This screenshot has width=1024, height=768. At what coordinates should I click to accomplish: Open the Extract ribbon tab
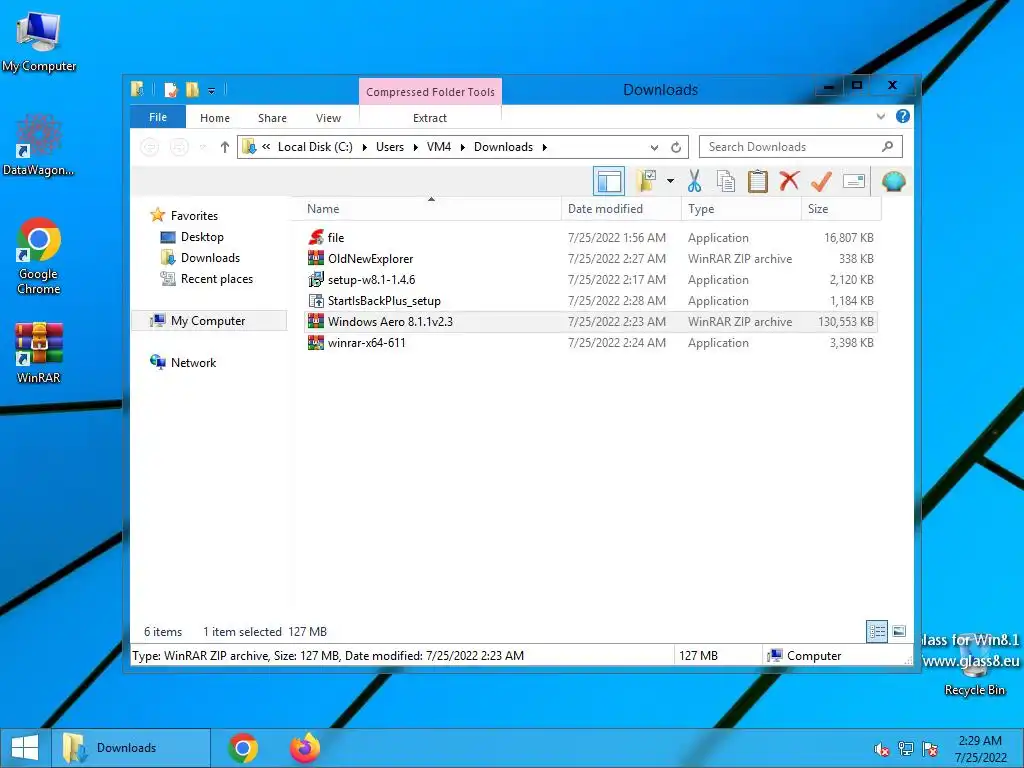[430, 118]
